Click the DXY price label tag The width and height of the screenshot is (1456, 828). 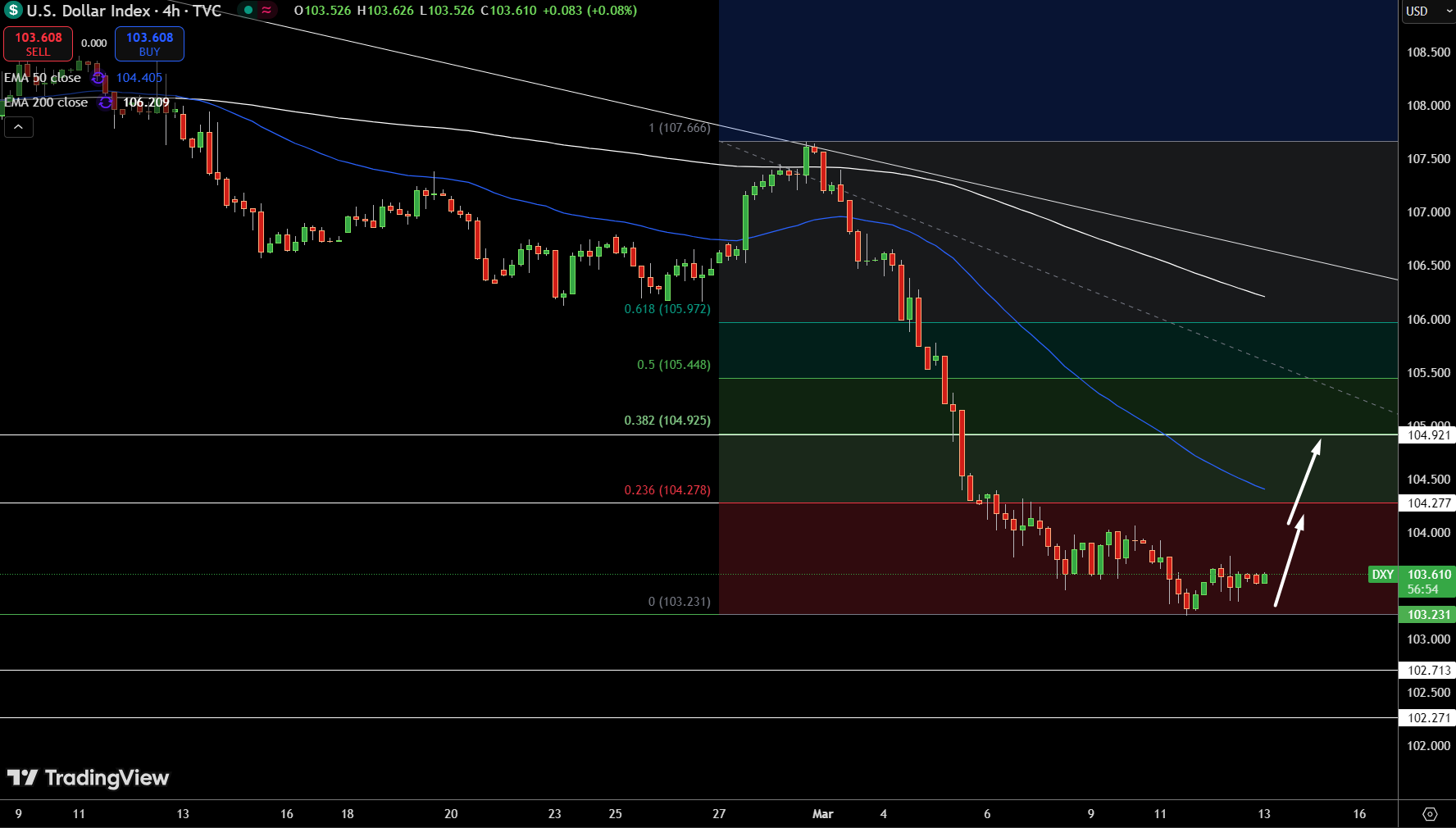point(1383,575)
